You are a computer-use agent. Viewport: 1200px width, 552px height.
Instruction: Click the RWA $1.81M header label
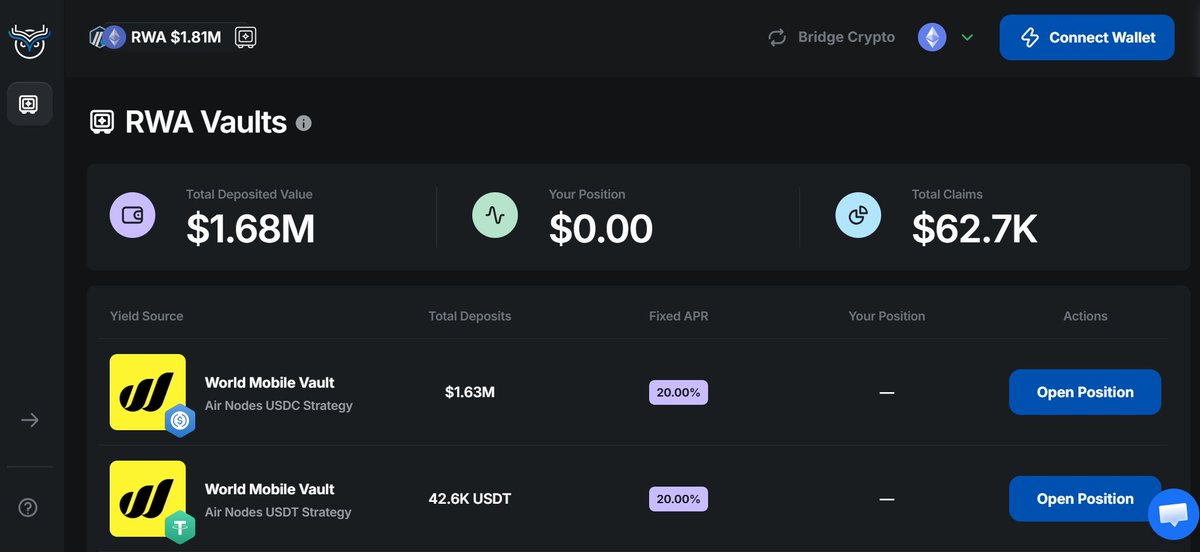point(176,38)
